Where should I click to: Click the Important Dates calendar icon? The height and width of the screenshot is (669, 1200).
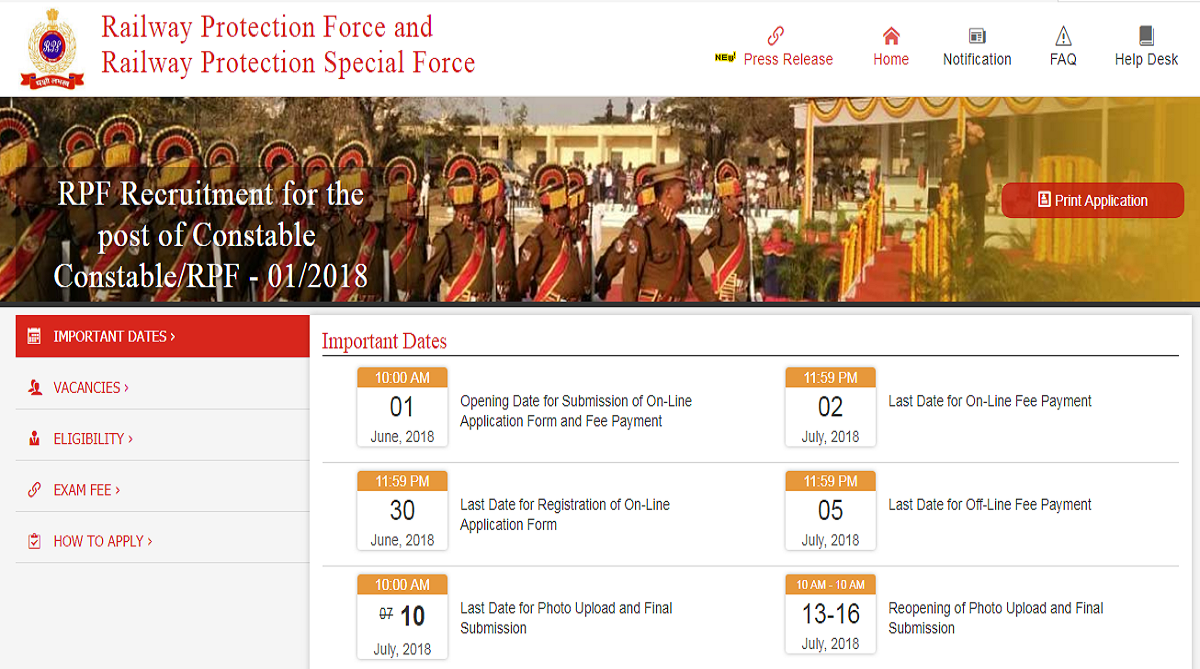(x=34, y=336)
